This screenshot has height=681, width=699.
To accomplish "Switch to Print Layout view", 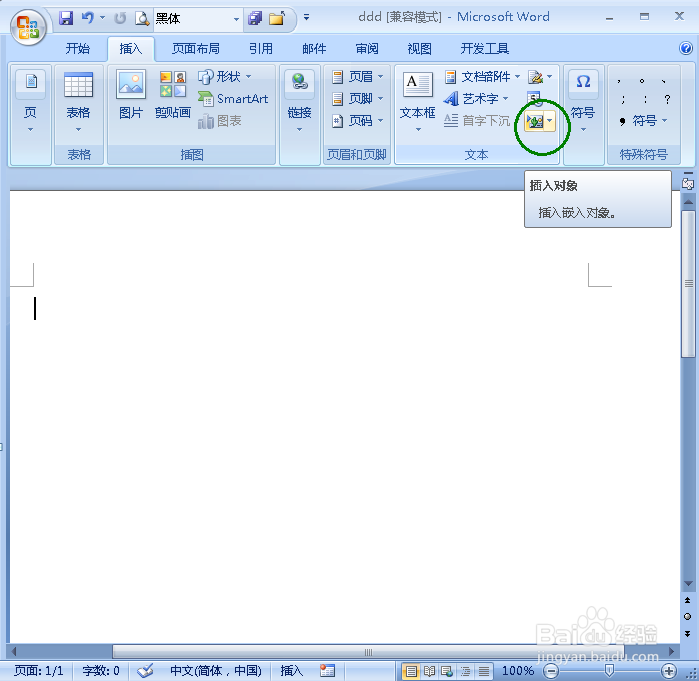I will pyautogui.click(x=411, y=671).
